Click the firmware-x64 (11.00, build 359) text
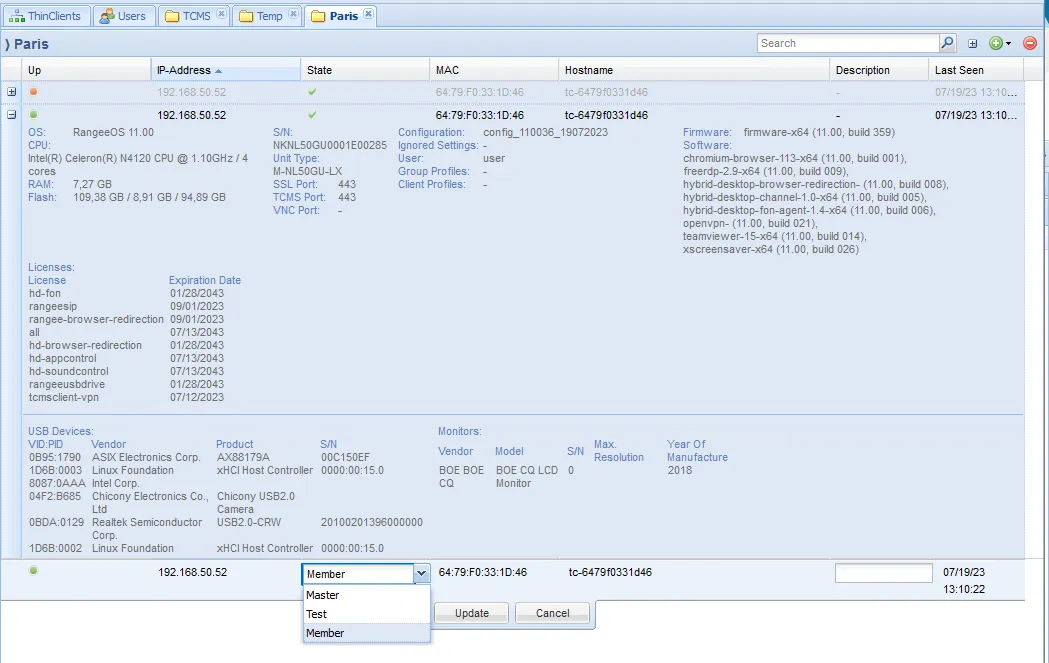Viewport: 1049px width, 663px height. (x=819, y=132)
